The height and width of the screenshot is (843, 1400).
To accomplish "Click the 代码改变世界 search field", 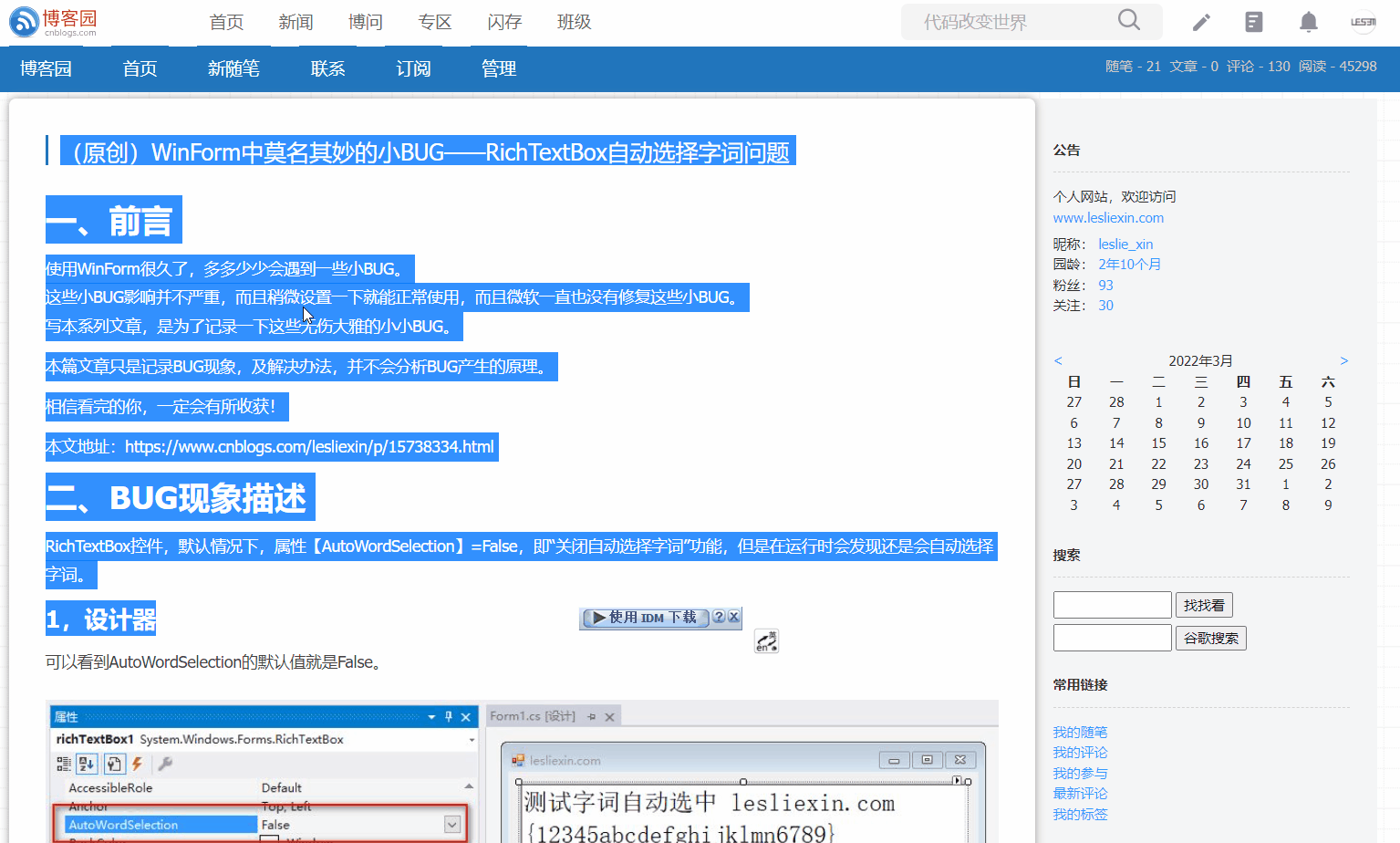I will [1012, 22].
